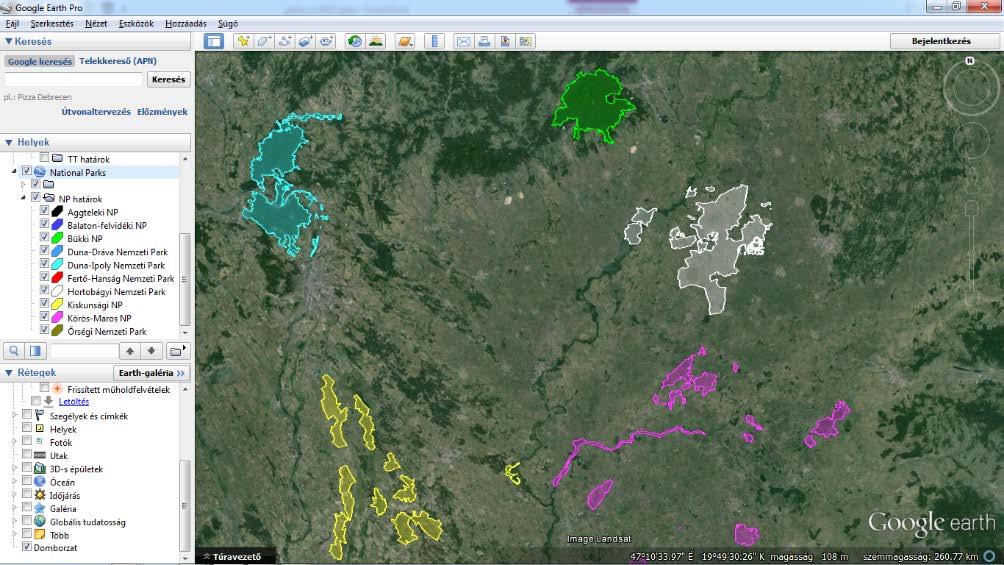Select the ruler tool icon
Image resolution: width=1004 pixels, height=565 pixels.
[434, 41]
